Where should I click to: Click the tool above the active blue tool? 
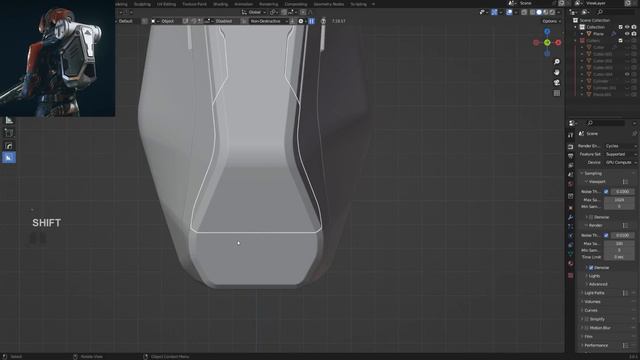coord(9,146)
